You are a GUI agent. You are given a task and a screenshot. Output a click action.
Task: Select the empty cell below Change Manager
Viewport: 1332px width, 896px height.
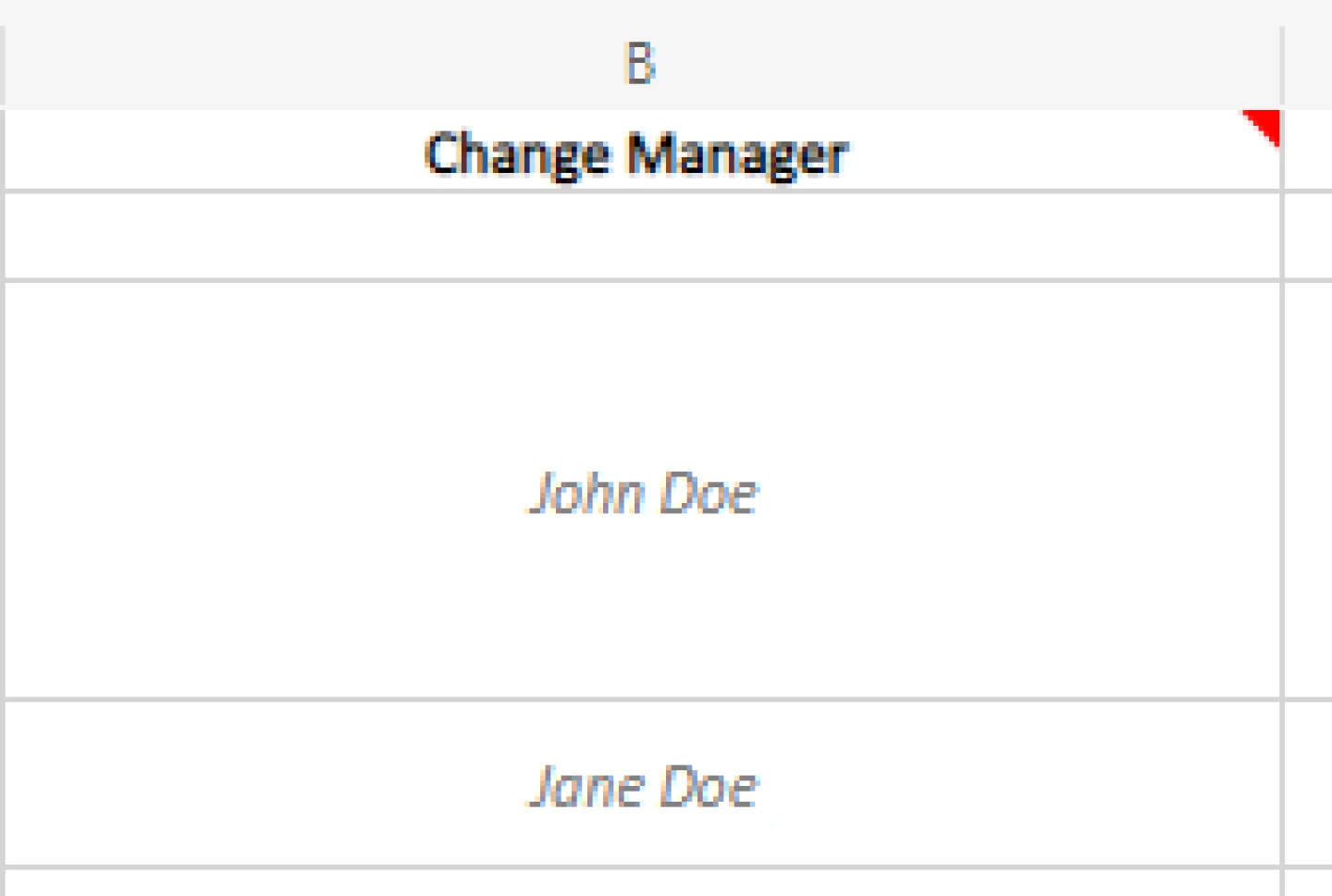(x=642, y=236)
